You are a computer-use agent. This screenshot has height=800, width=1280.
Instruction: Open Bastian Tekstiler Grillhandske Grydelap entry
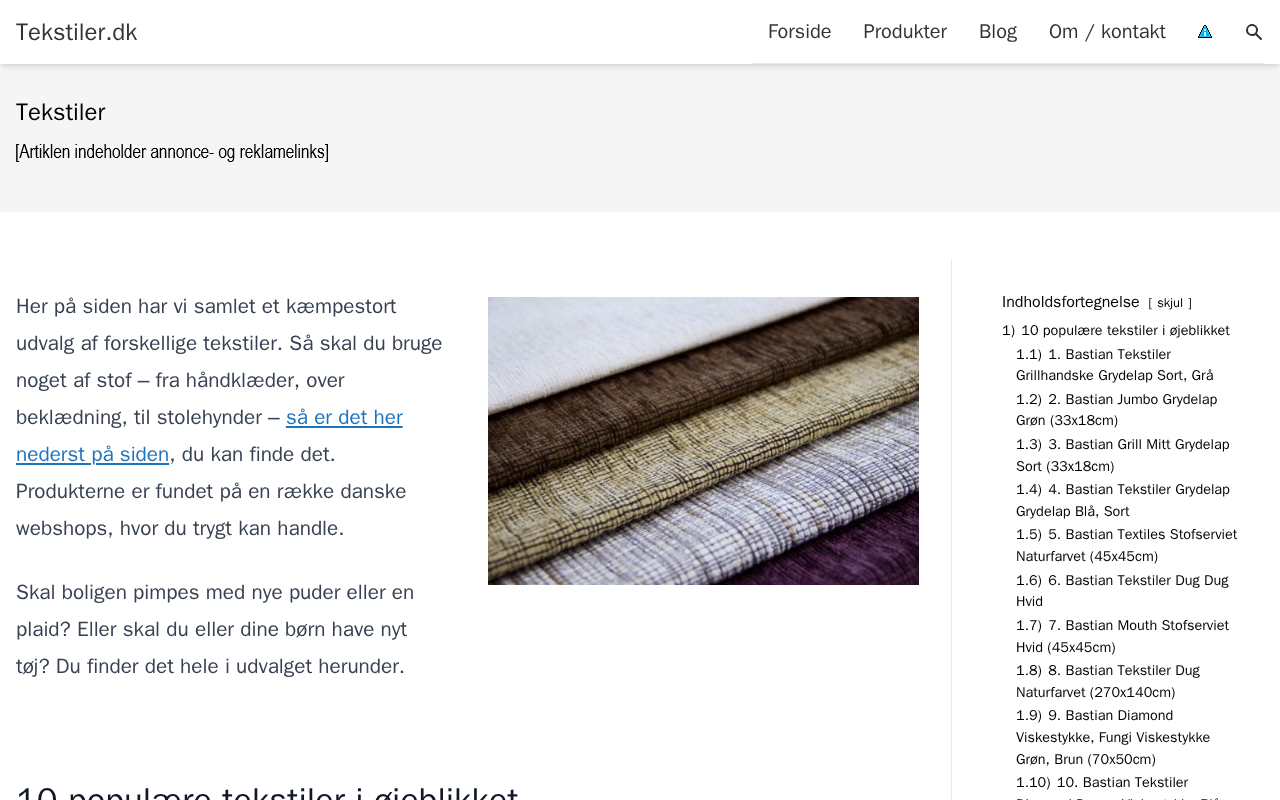(x=1115, y=365)
